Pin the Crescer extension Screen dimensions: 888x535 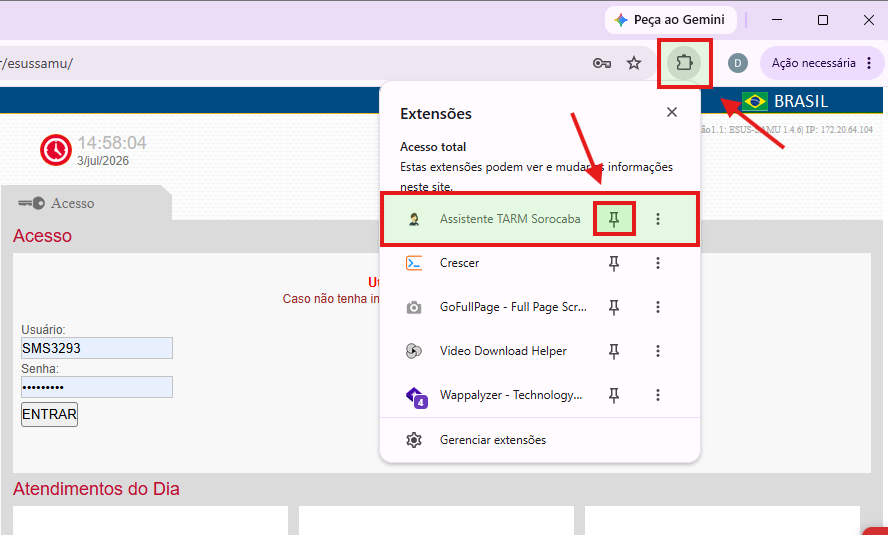[x=614, y=263]
